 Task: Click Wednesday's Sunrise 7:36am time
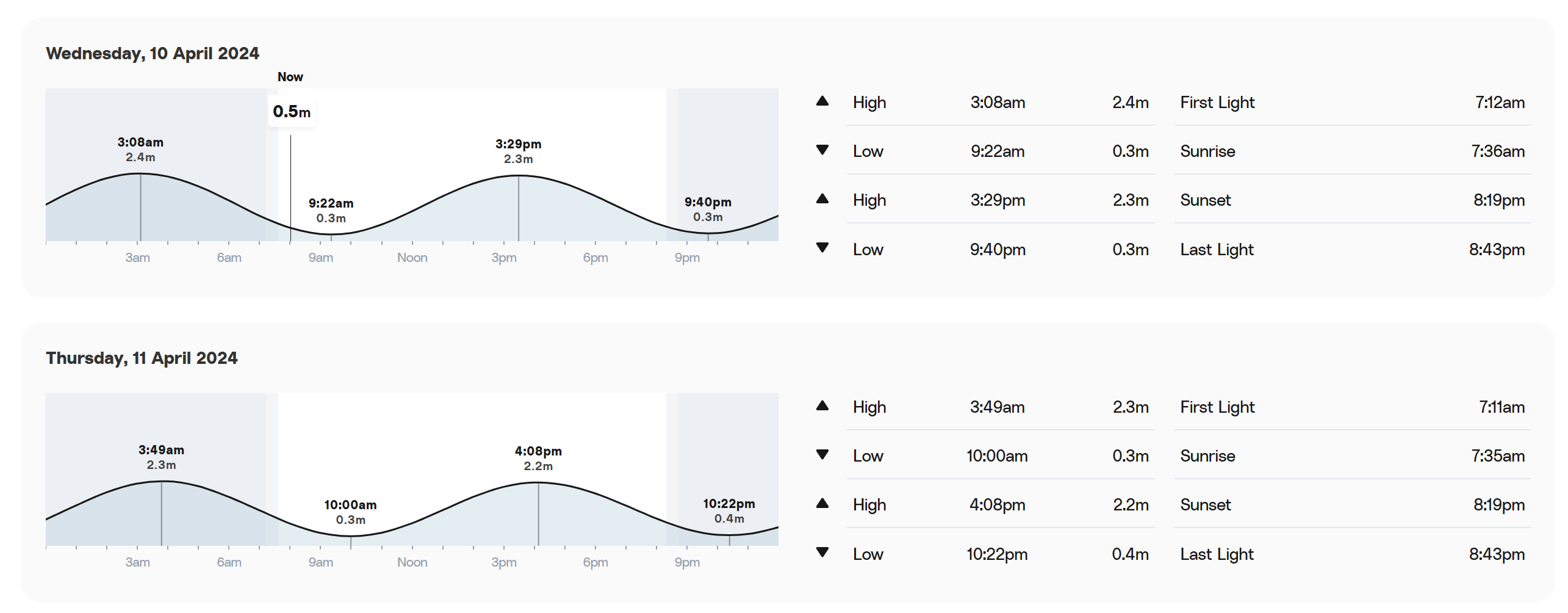point(1497,151)
